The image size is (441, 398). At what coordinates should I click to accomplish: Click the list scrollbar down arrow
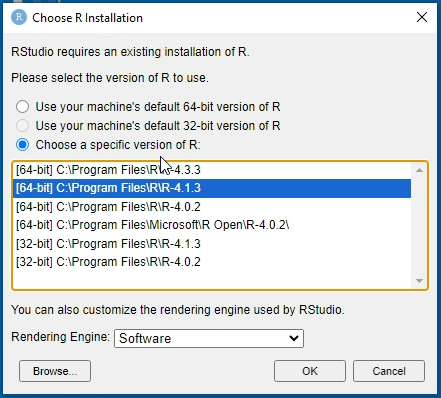[419, 281]
